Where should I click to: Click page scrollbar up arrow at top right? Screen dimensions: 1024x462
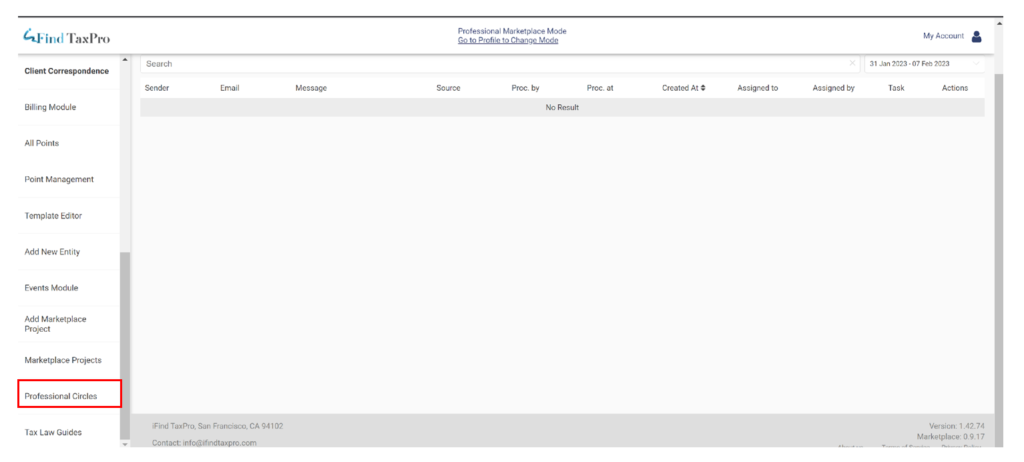pos(999,23)
